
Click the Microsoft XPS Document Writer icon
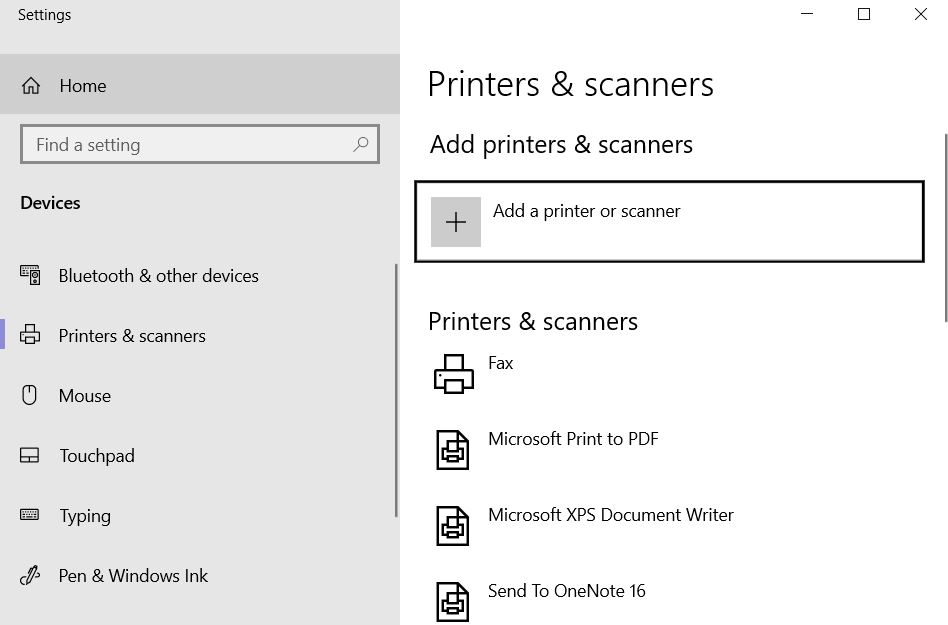453,526
